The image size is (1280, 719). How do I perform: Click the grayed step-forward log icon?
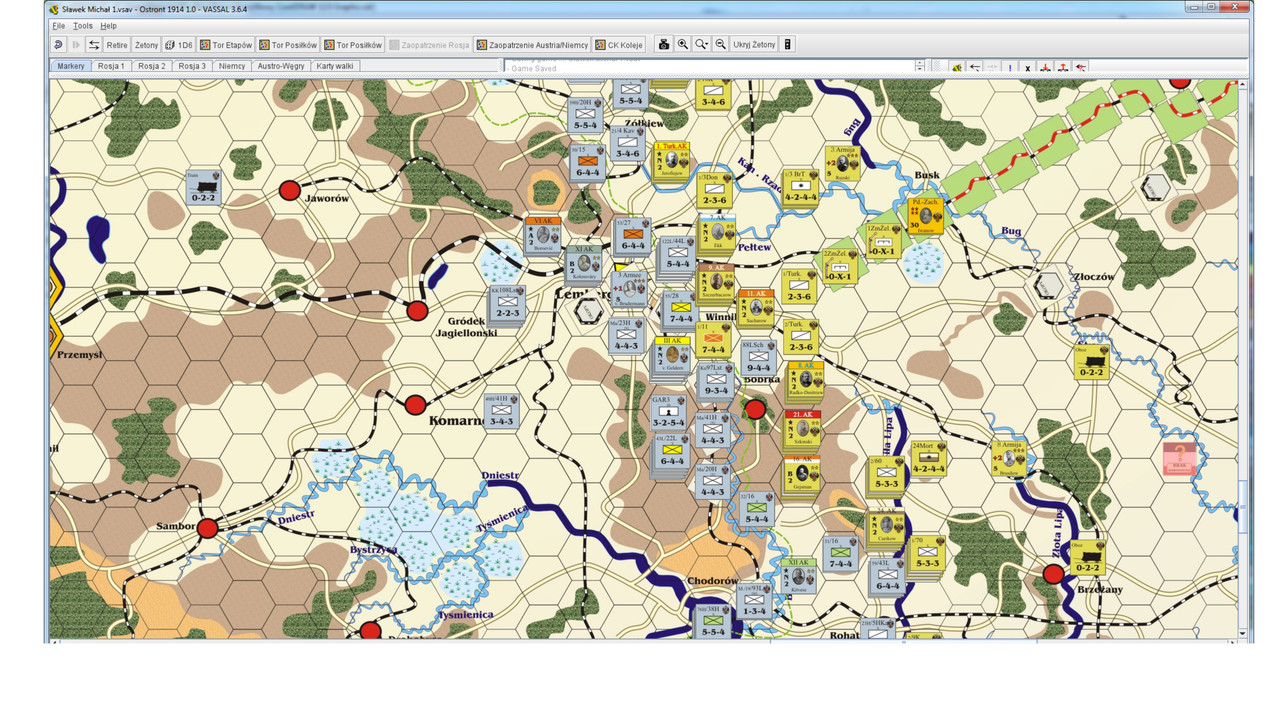click(76, 45)
